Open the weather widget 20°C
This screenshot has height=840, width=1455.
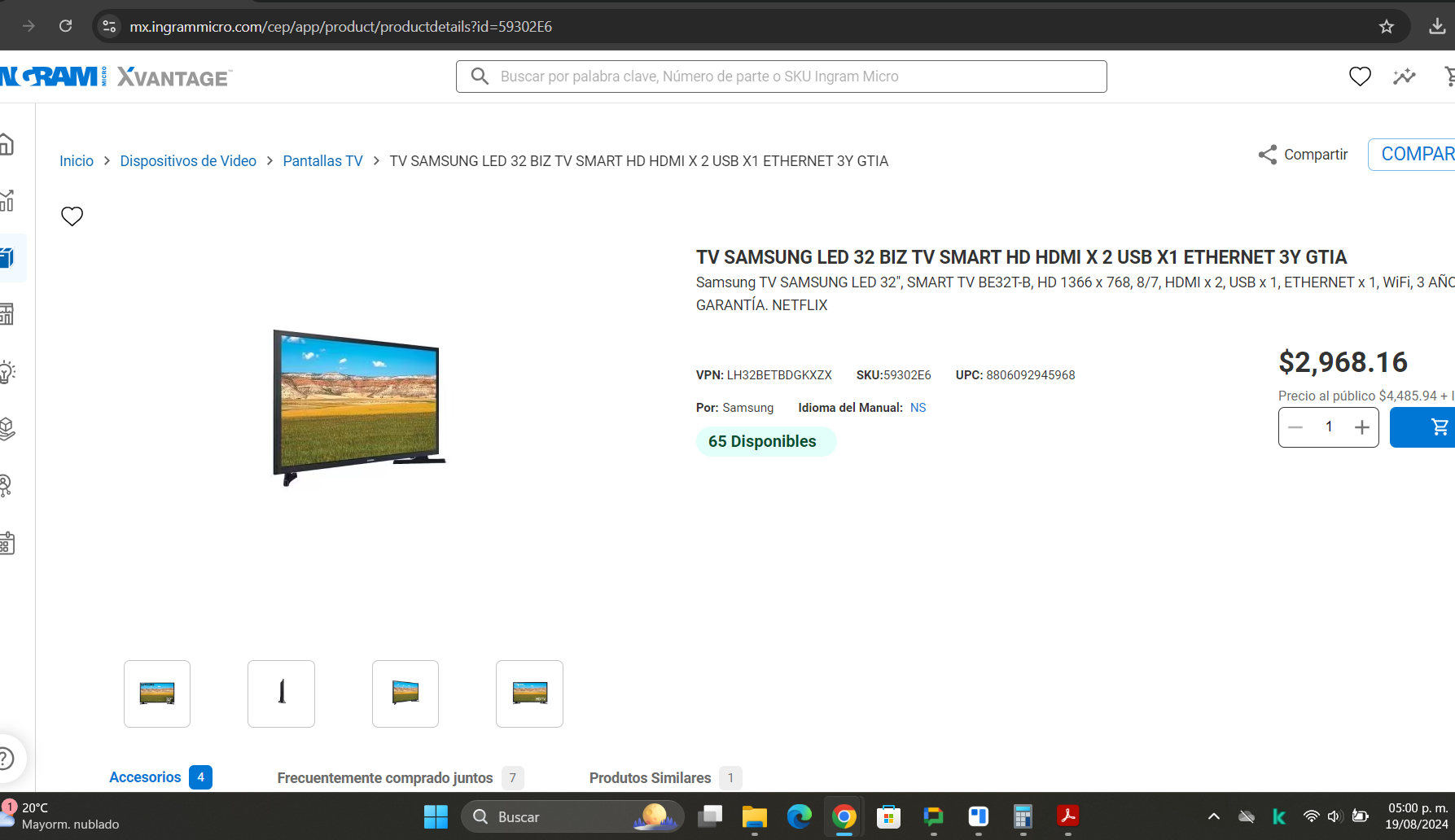tap(61, 816)
